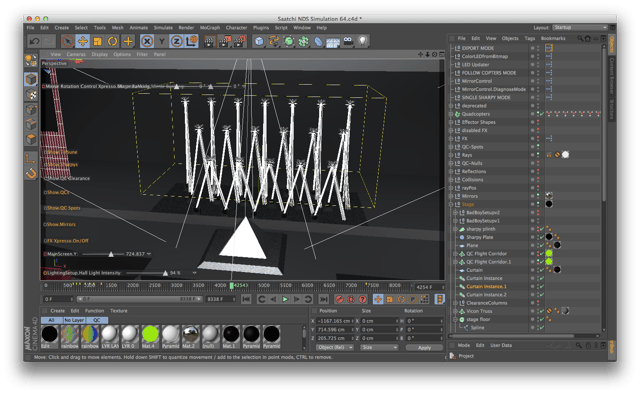Image resolution: width=640 pixels, height=394 pixels.
Task: Collapse the Stage object group
Action: 451,205
